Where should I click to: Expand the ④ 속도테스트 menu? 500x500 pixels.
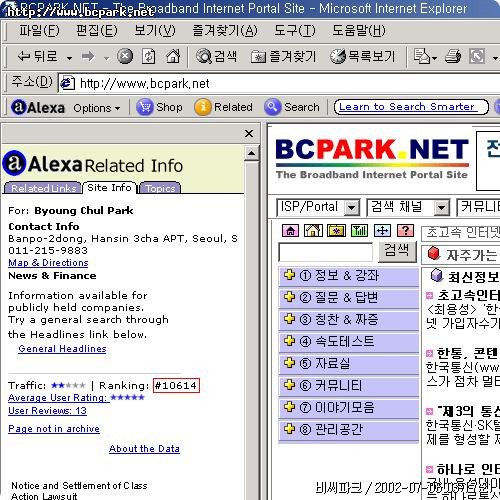pyautogui.click(x=349, y=341)
